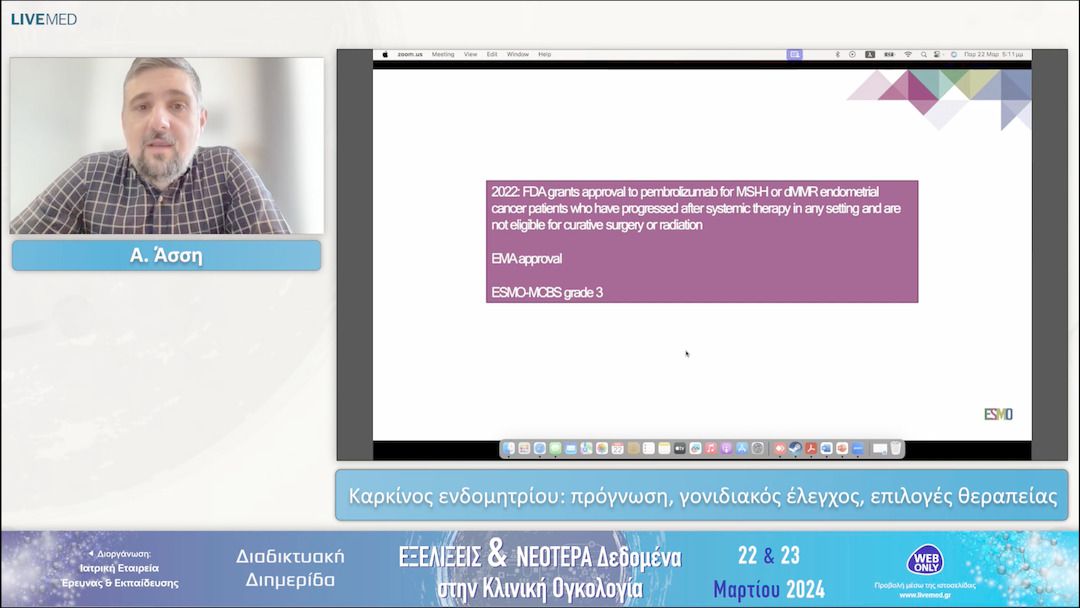The width and height of the screenshot is (1080, 608).
Task: Open Calendar showing 22 in the Dock
Action: click(x=618, y=448)
